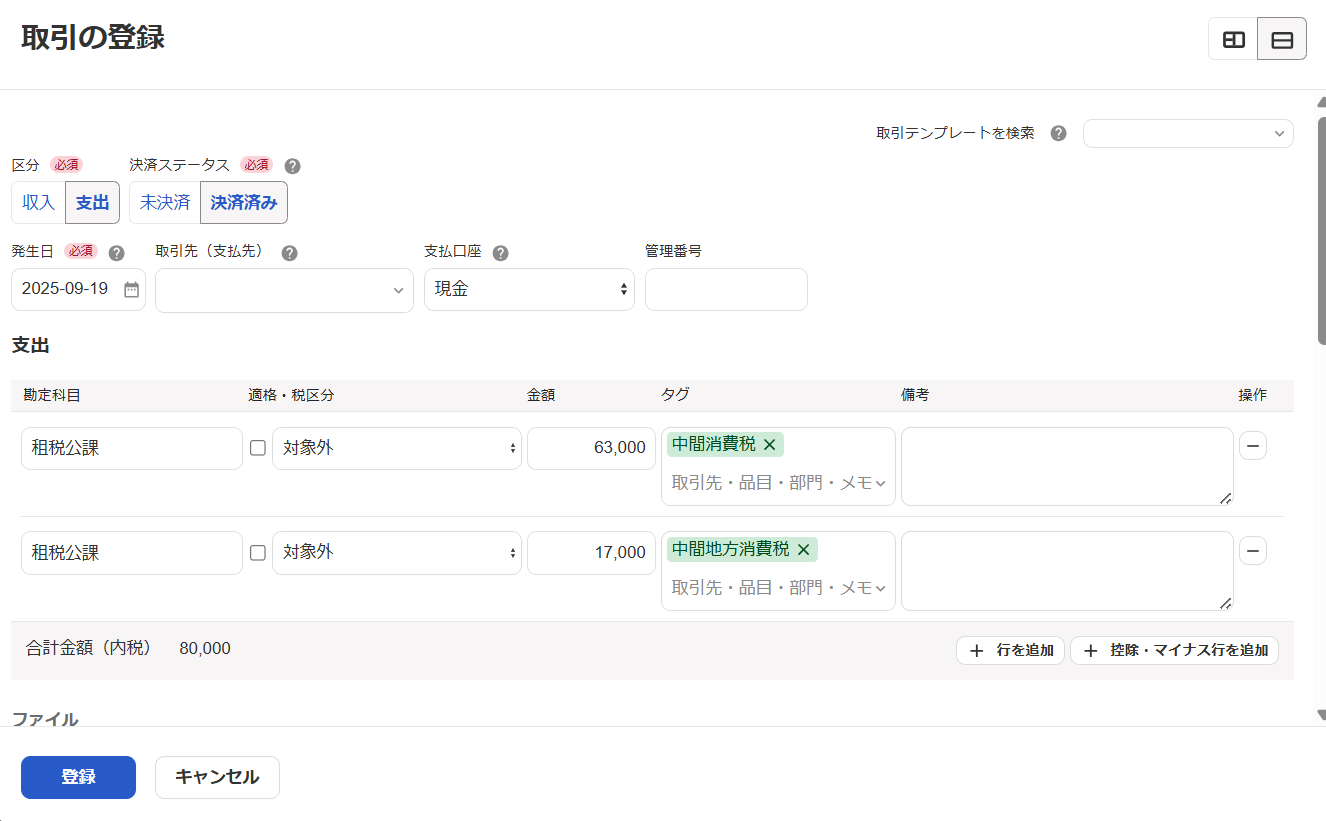The image size is (1326, 821).
Task: Click the 登録 button
Action: click(78, 777)
